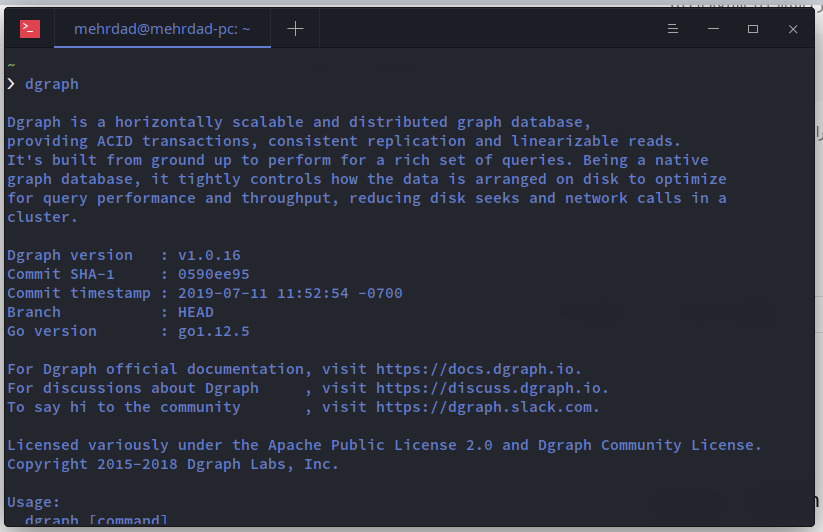Open the https://docs.dgraph.io link

(474, 369)
